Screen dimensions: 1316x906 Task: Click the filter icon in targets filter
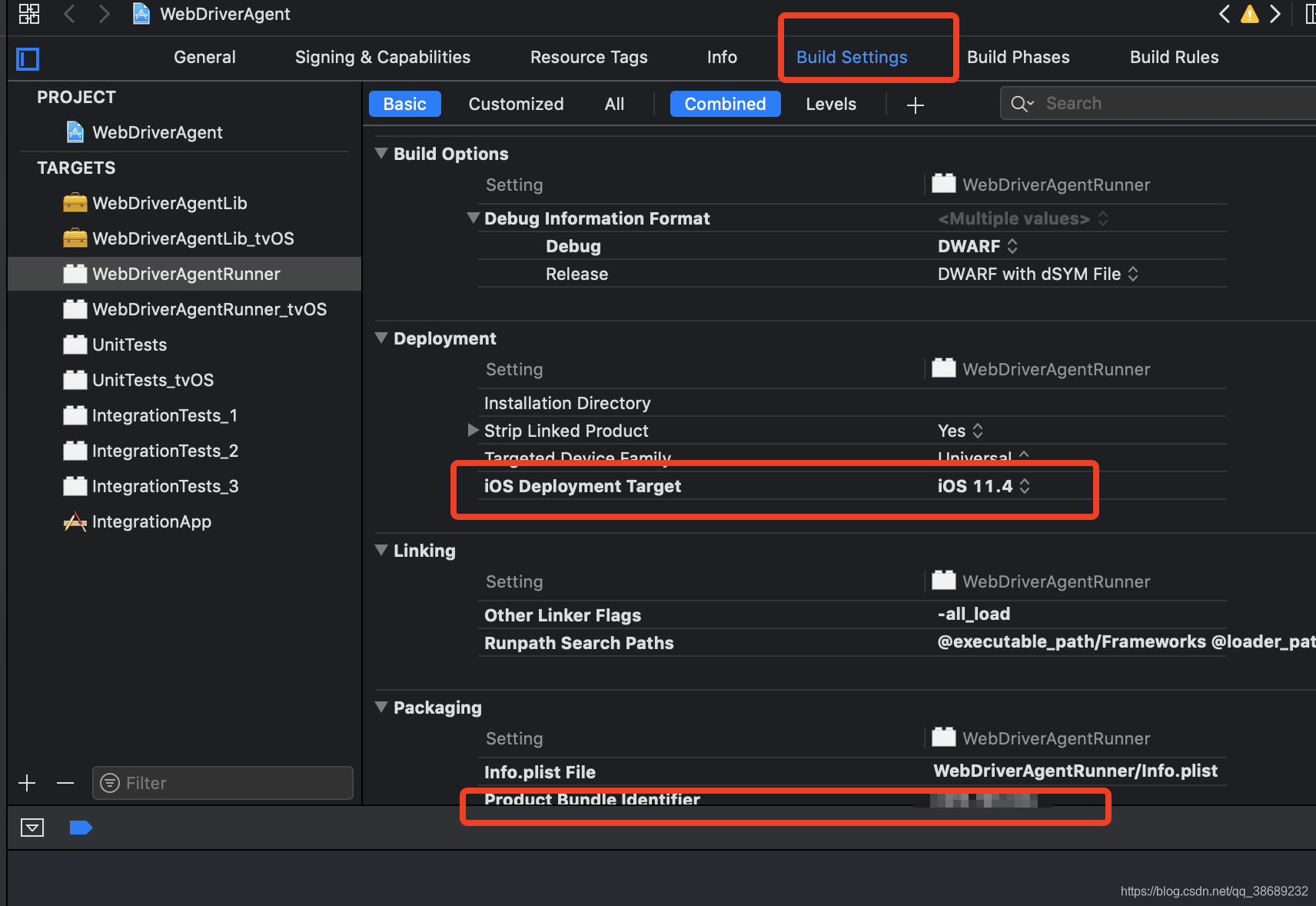[x=110, y=783]
